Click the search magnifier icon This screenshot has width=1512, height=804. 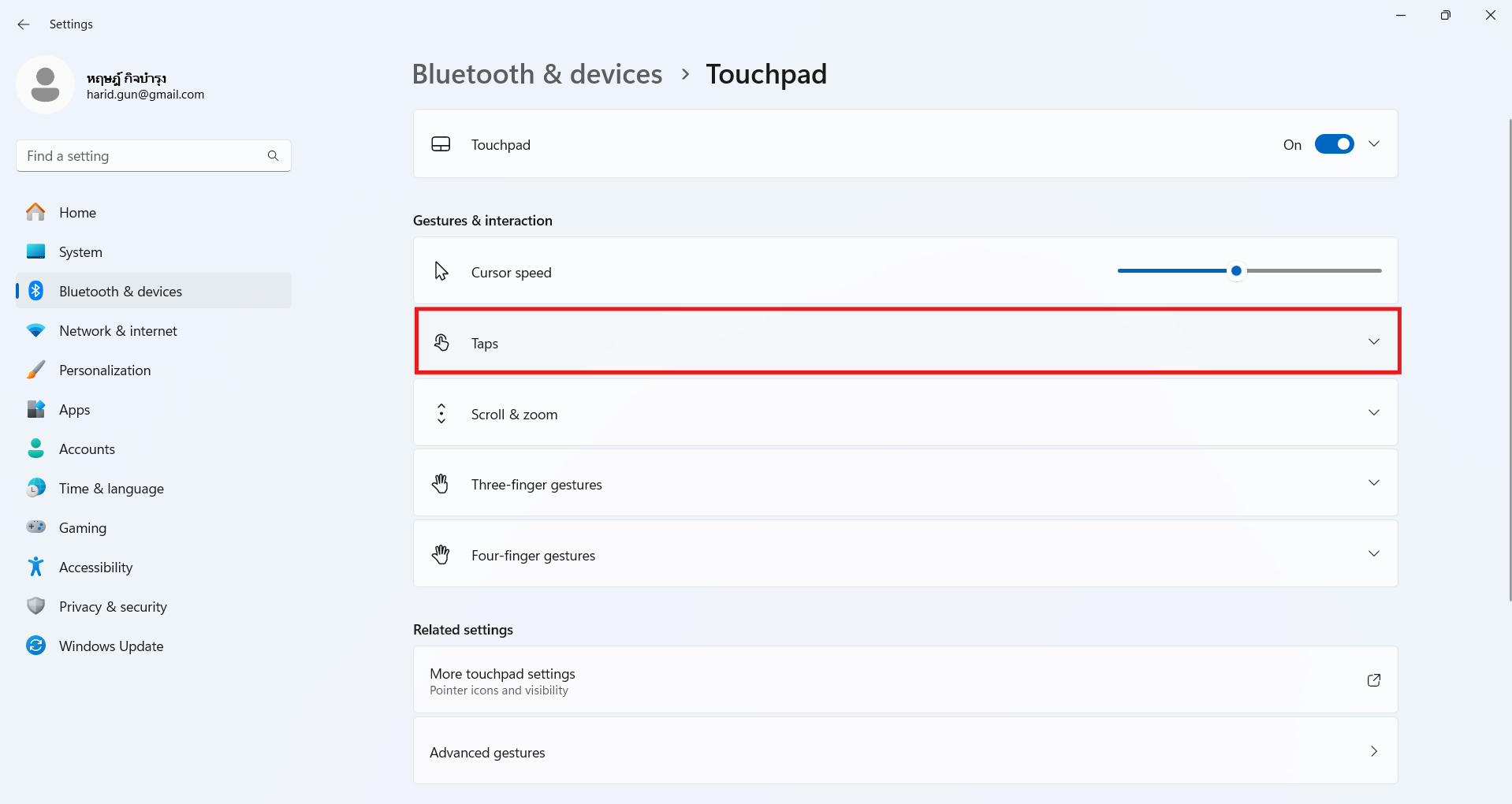(x=273, y=156)
